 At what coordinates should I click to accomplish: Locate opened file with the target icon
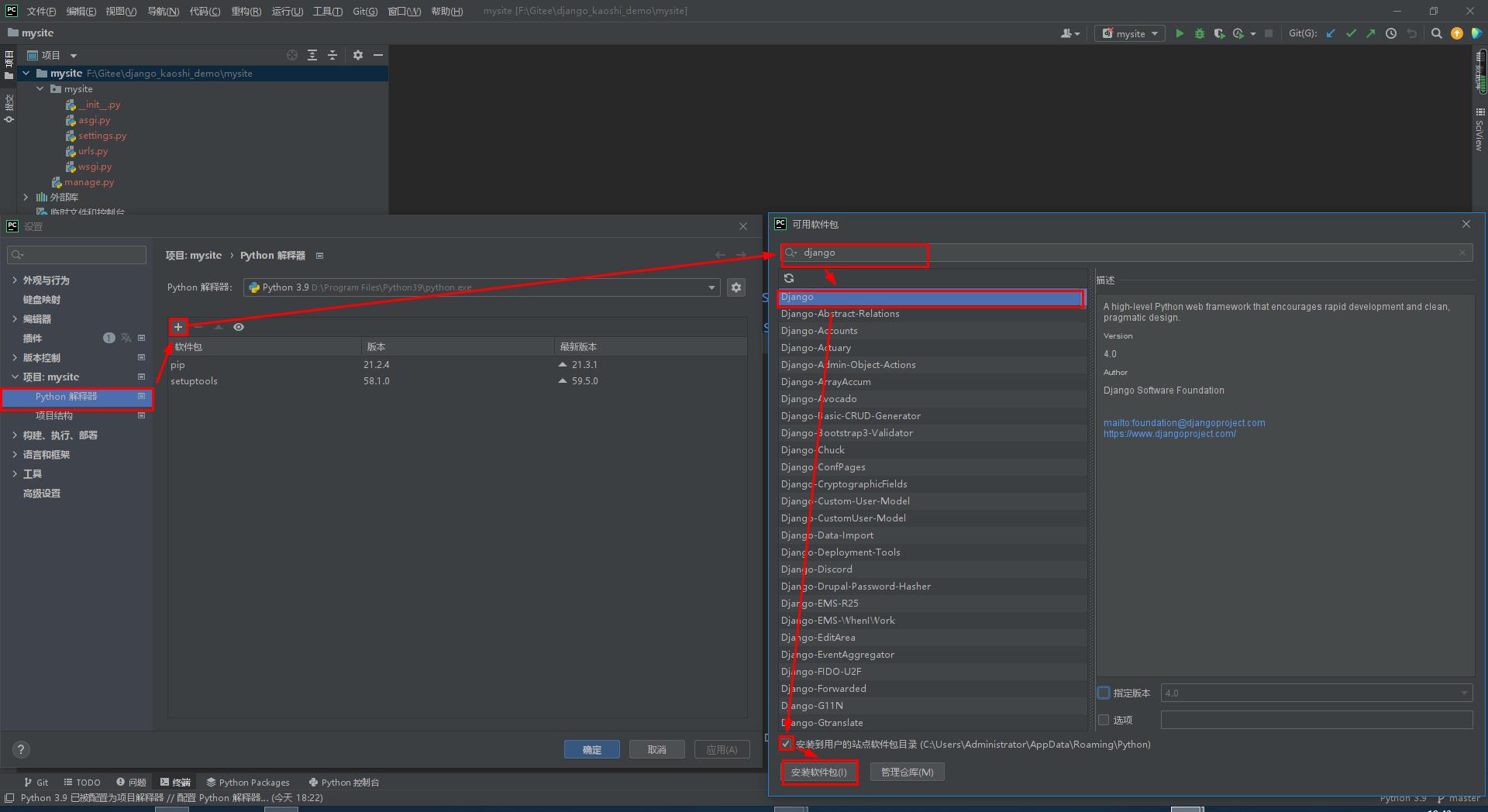pos(292,55)
